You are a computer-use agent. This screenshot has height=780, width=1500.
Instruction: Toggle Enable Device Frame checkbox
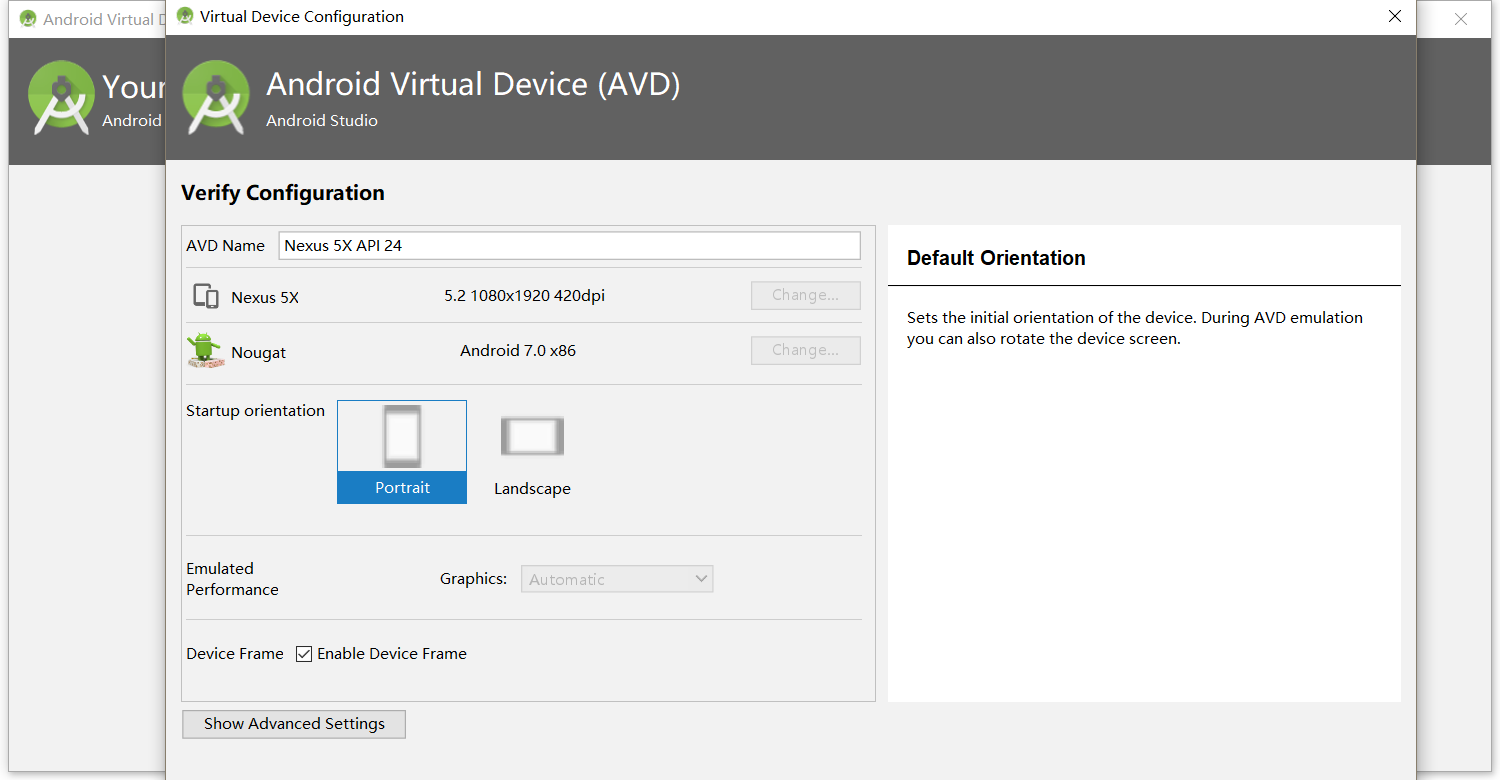click(x=304, y=654)
